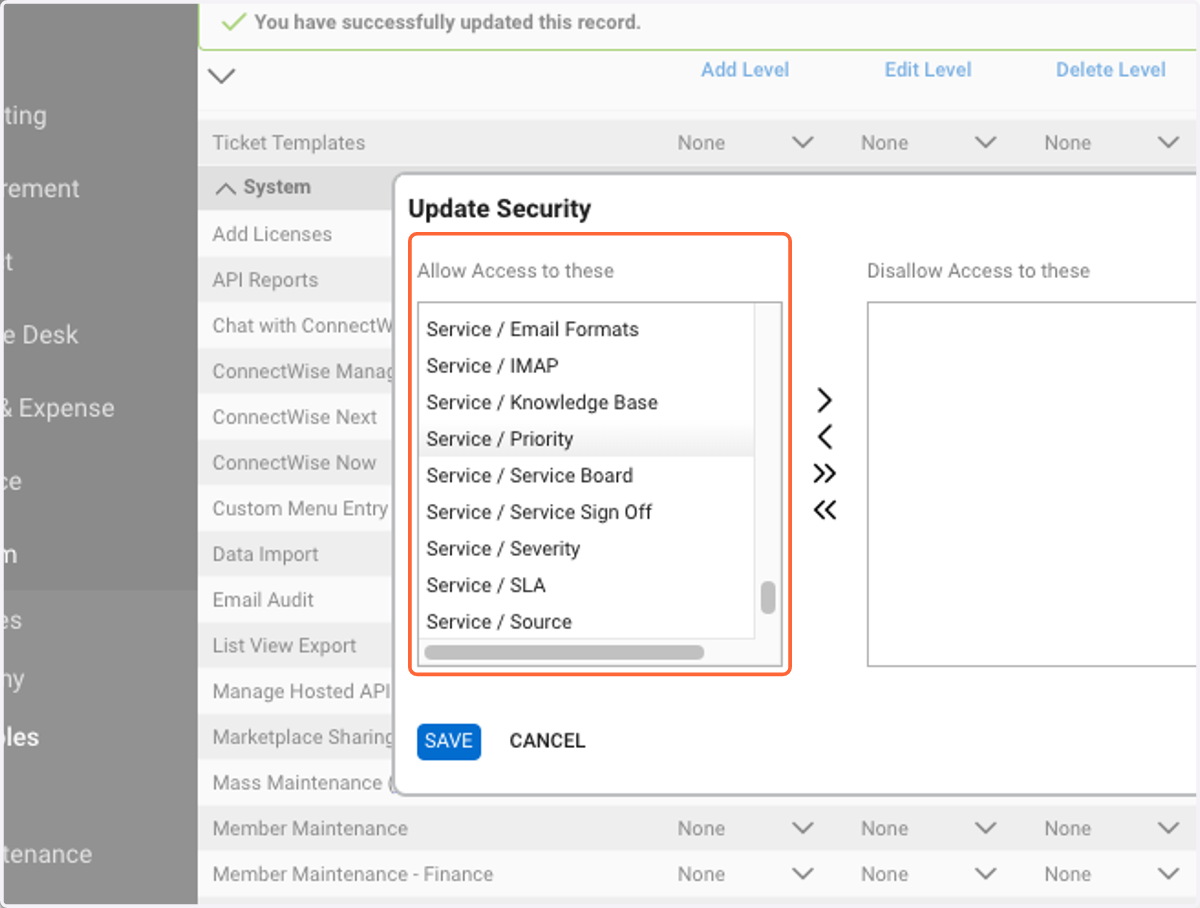
Task: Click inside the Disallow Access list box
Action: (1032, 484)
